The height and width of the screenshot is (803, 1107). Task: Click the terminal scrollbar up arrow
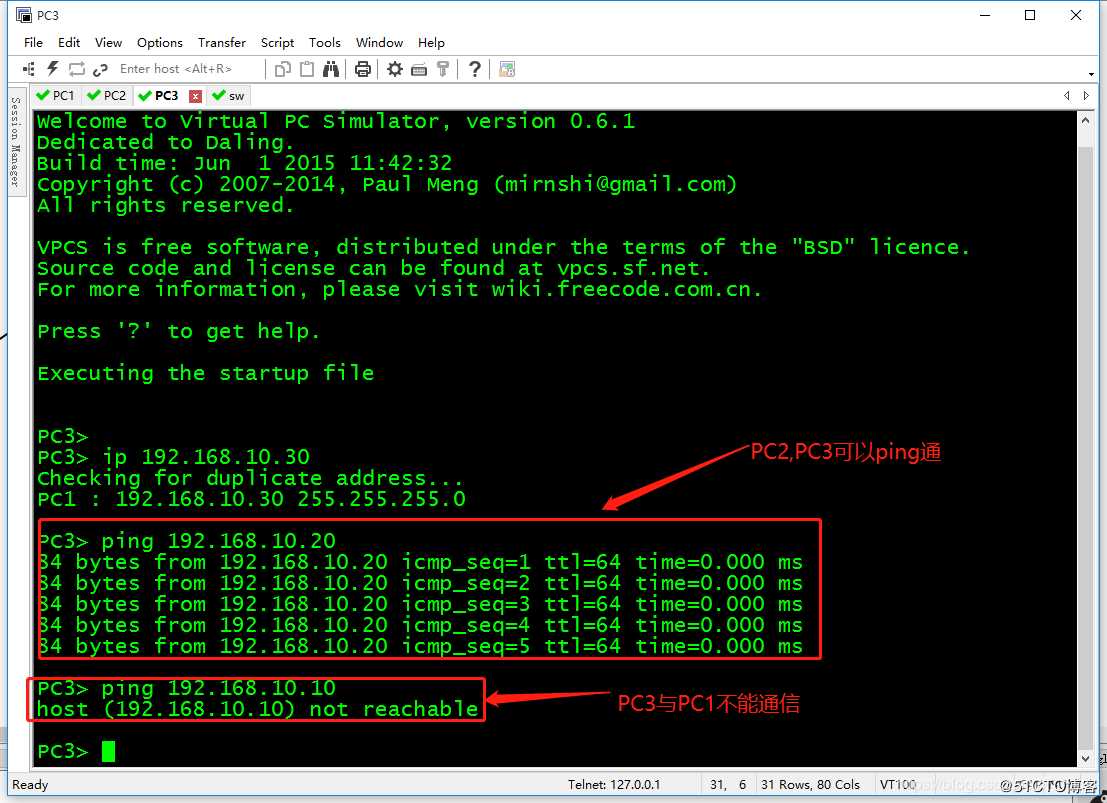tap(1086, 121)
